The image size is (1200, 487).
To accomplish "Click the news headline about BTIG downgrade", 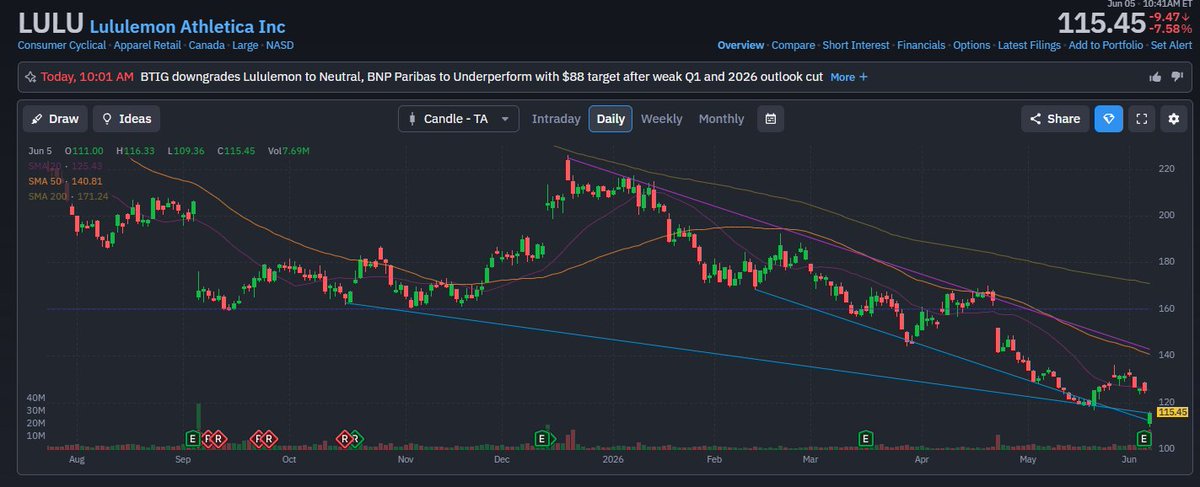I will (482, 77).
